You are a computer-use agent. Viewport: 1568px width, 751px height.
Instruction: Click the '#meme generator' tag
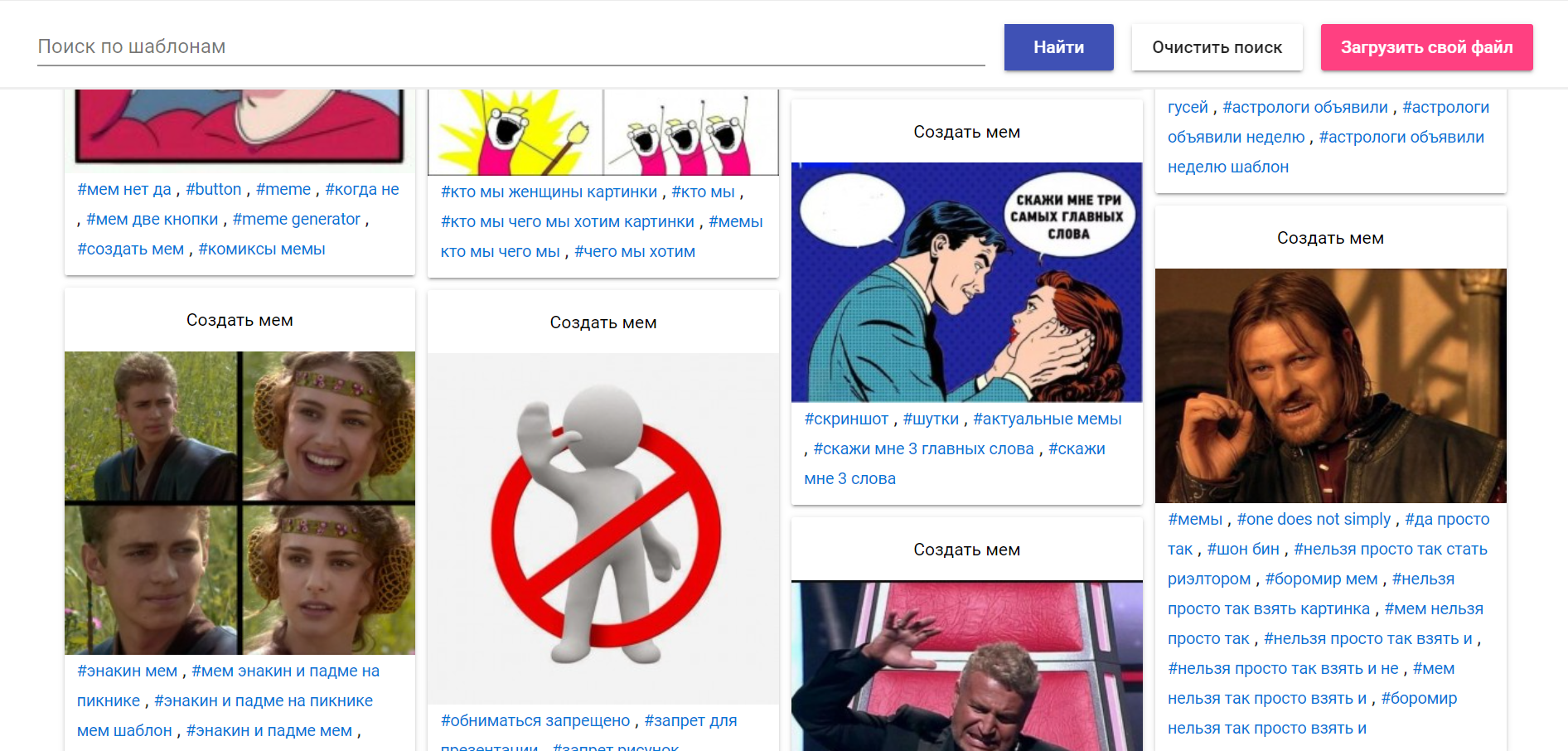click(297, 219)
